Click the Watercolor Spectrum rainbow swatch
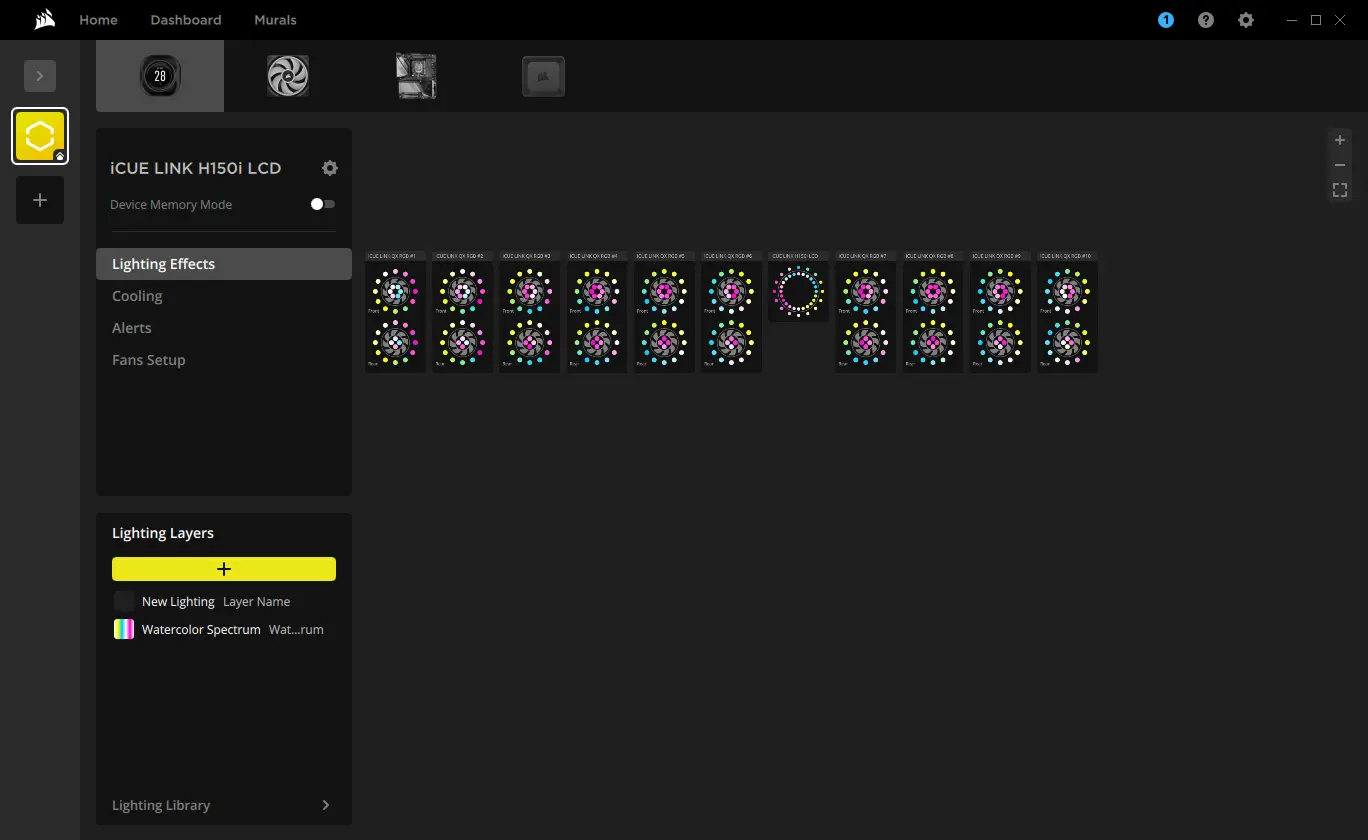Viewport: 1368px width, 840px height. (124, 629)
